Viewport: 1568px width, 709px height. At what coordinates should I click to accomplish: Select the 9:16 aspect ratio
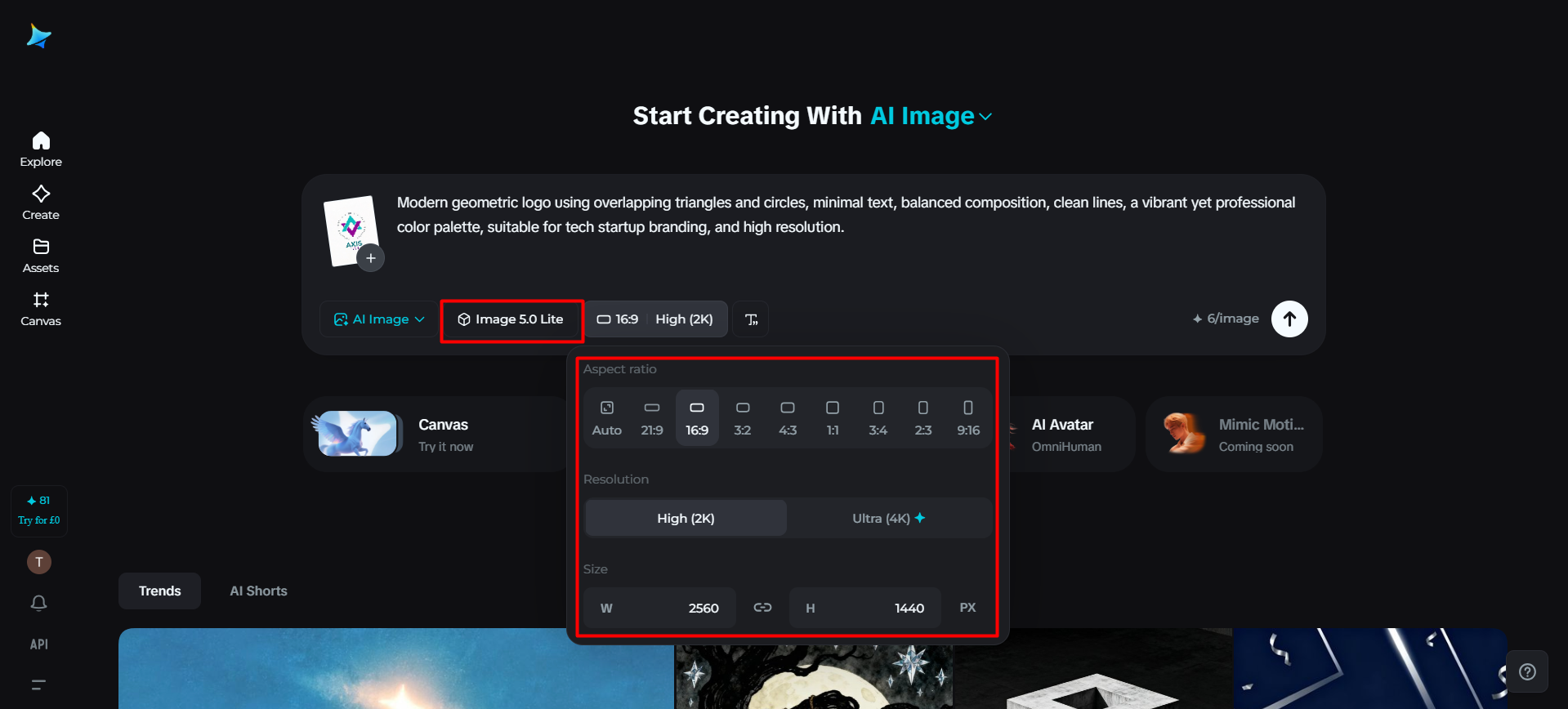(968, 417)
